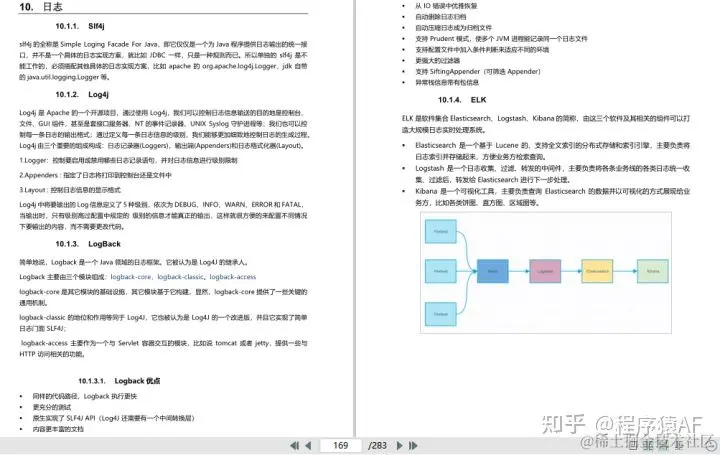Click the 10.1.3. LogBack heading
Screen dimensions: 720x455
pyautogui.click(x=88, y=244)
